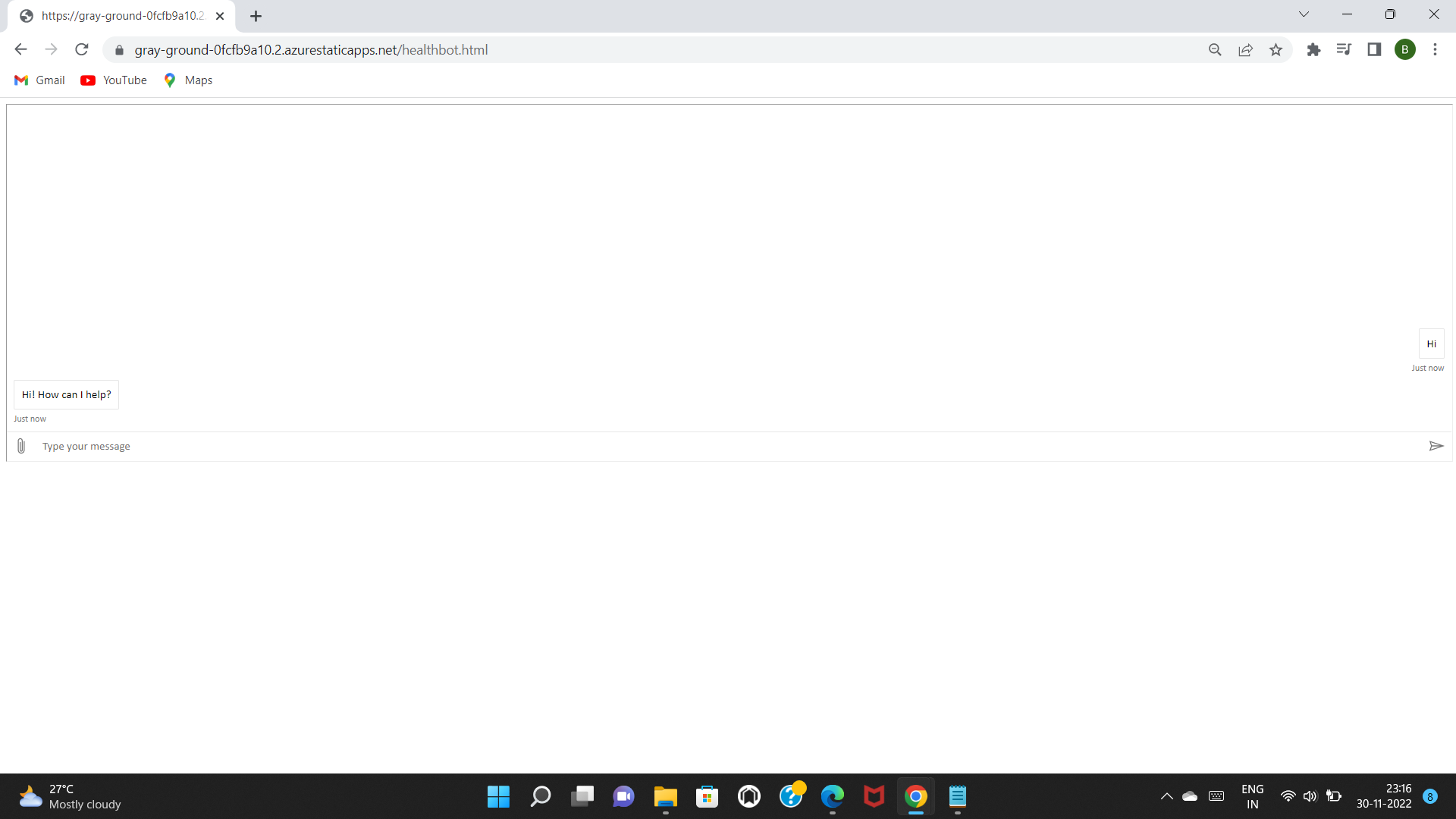Screen dimensions: 1456x819
Task: Go back to the previous page
Action: click(20, 49)
